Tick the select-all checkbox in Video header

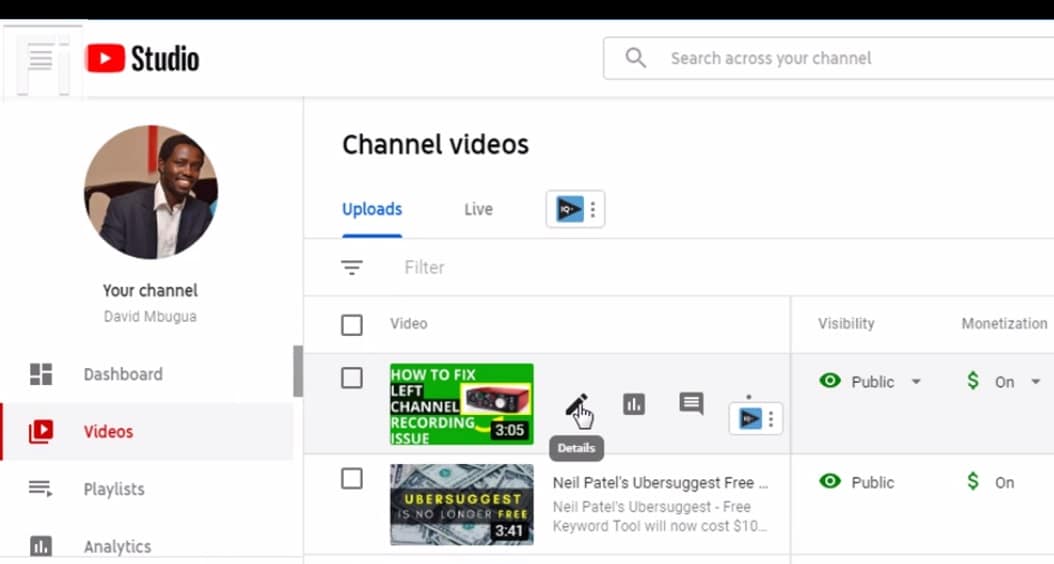click(352, 325)
